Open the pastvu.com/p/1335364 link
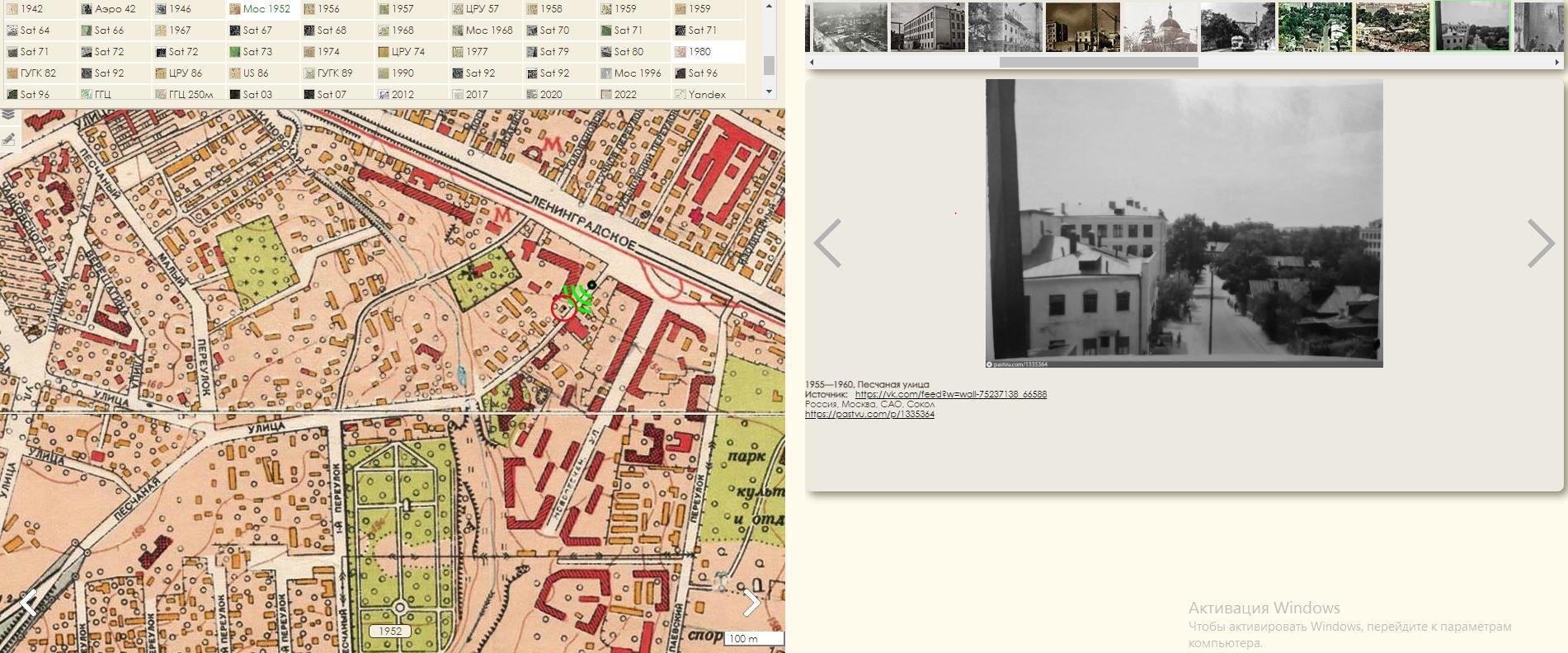 click(869, 414)
